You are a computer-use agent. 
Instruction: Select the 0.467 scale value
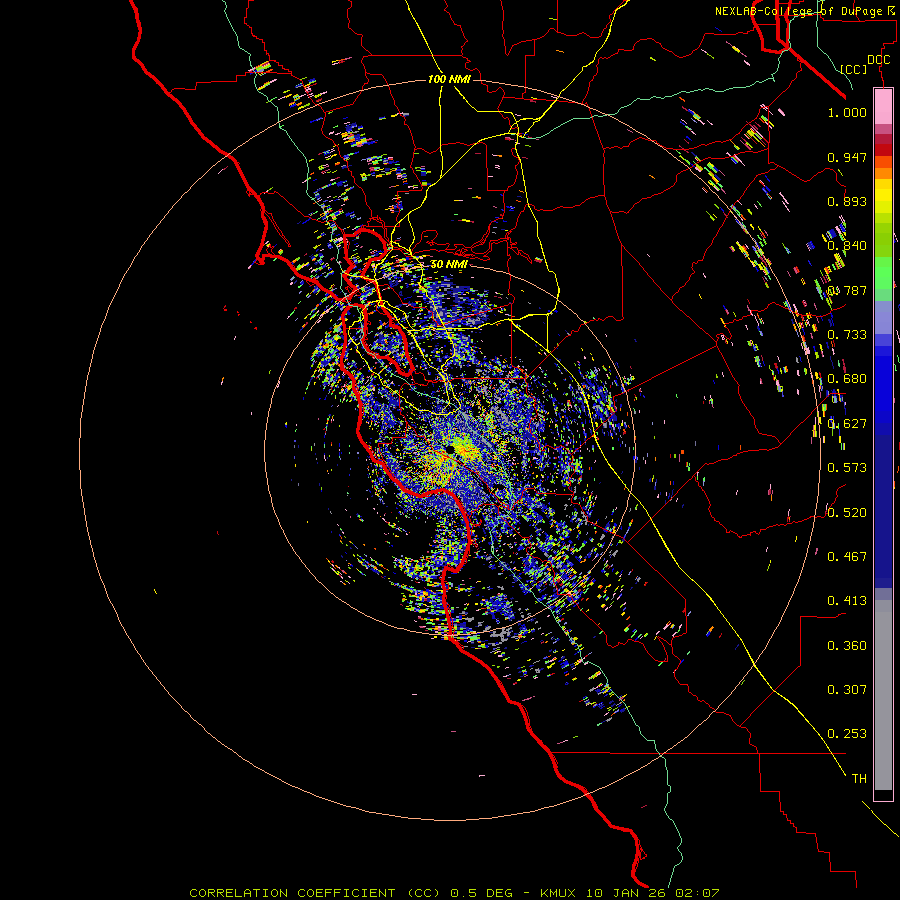click(x=847, y=557)
